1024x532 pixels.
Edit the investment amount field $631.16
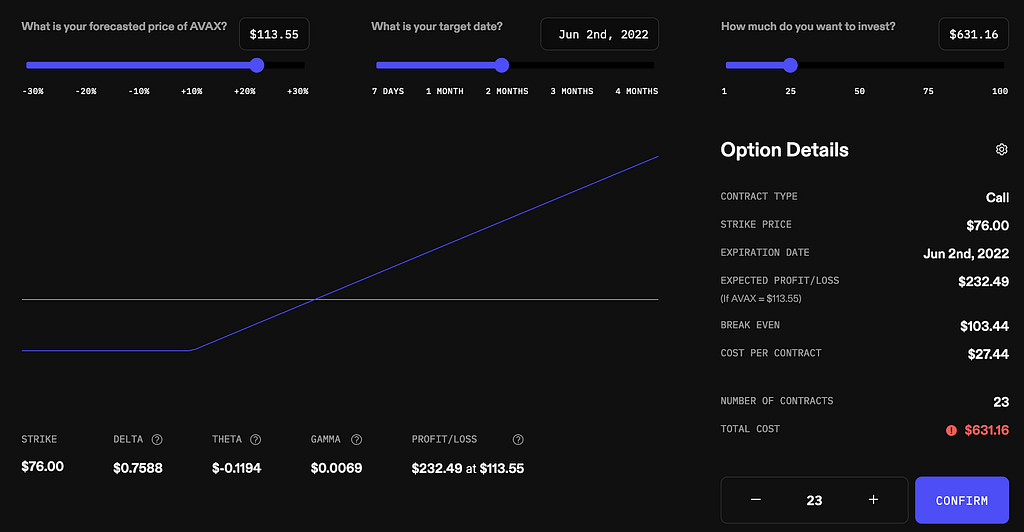tap(974, 34)
